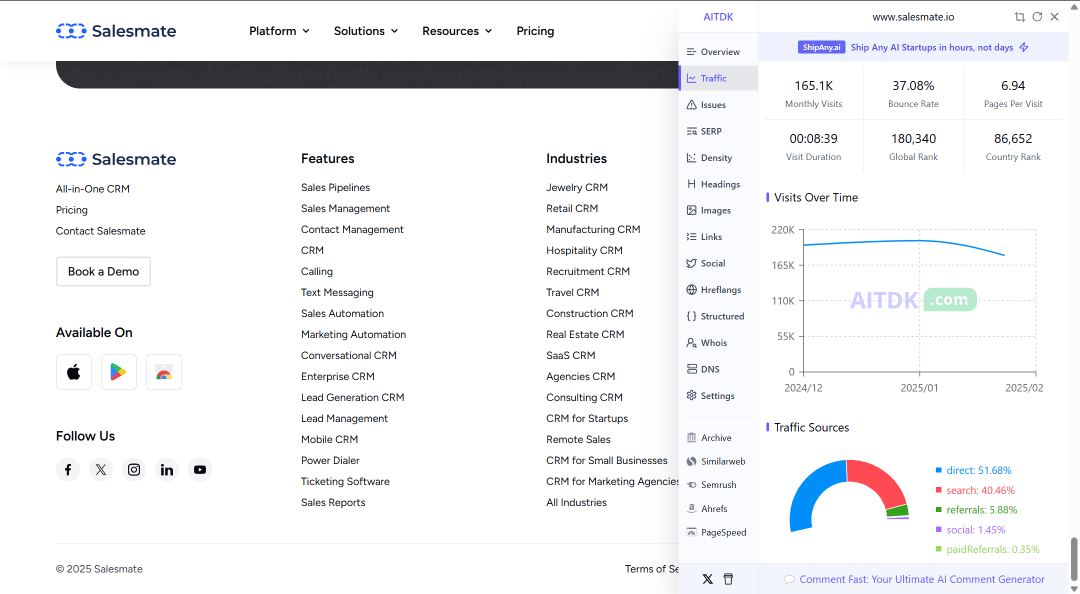Open the Marketing Automation link

point(353,334)
